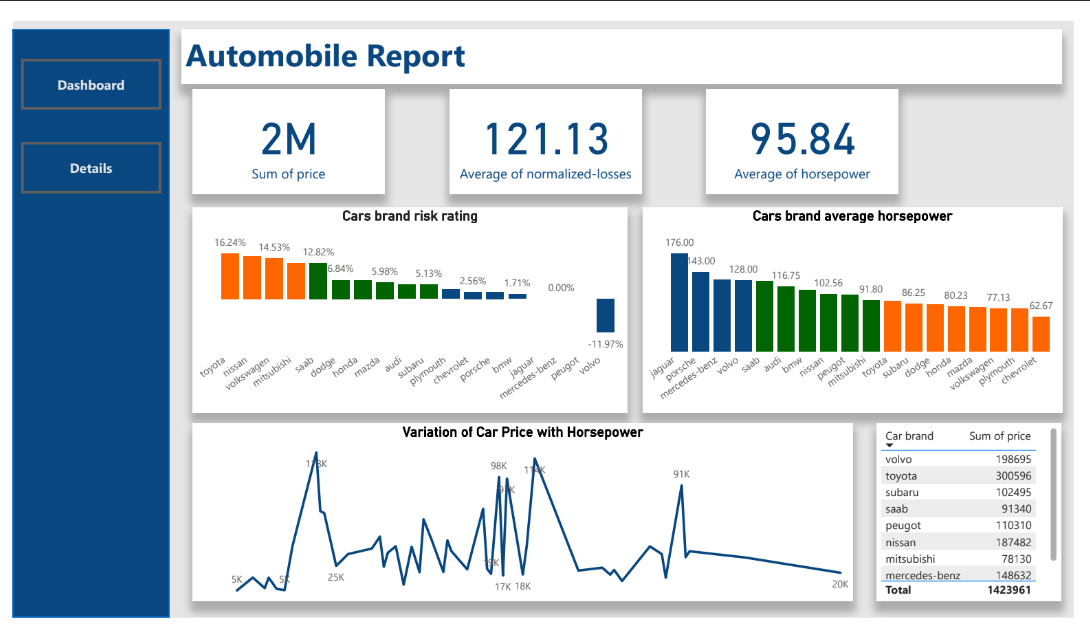This screenshot has width=1090, height=634.
Task: Click the 91K peak on the line chart
Action: click(682, 486)
